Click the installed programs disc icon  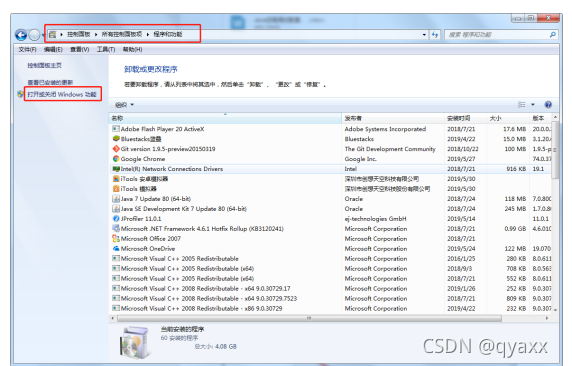click(134, 343)
